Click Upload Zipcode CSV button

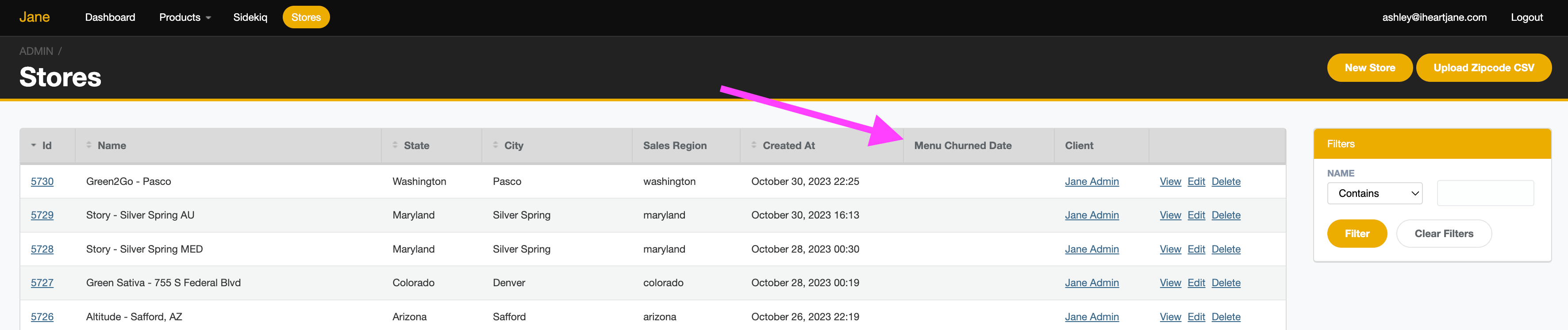(x=1483, y=68)
